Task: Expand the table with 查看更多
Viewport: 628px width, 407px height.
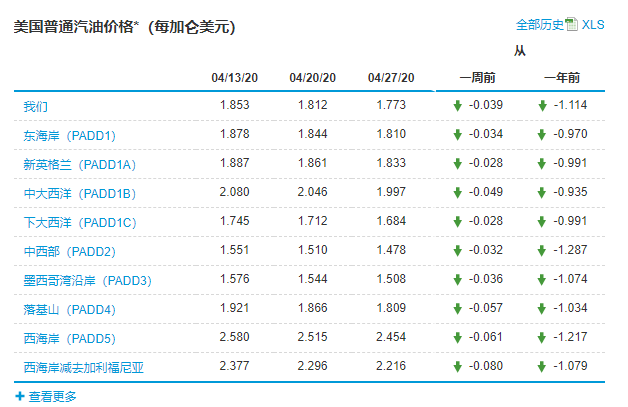Action: 52,397
